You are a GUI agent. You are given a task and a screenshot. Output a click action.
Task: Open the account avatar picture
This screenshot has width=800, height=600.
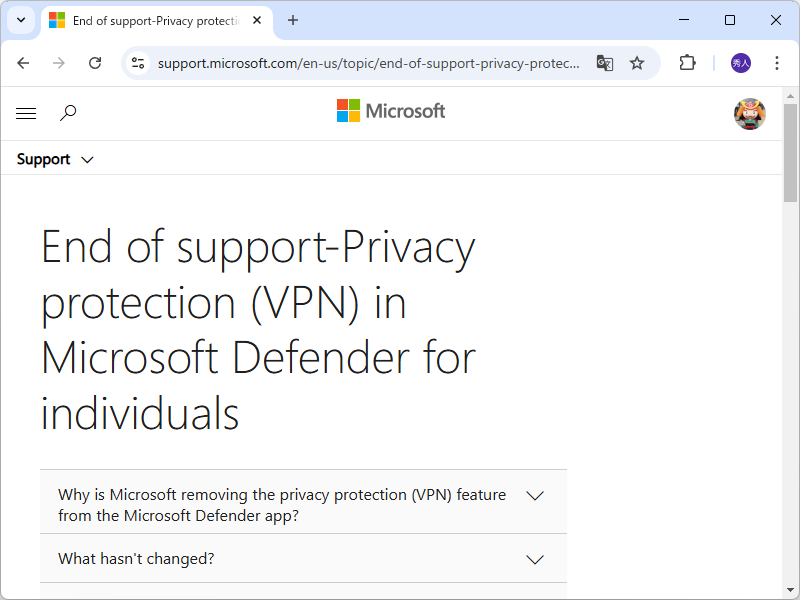pos(749,114)
